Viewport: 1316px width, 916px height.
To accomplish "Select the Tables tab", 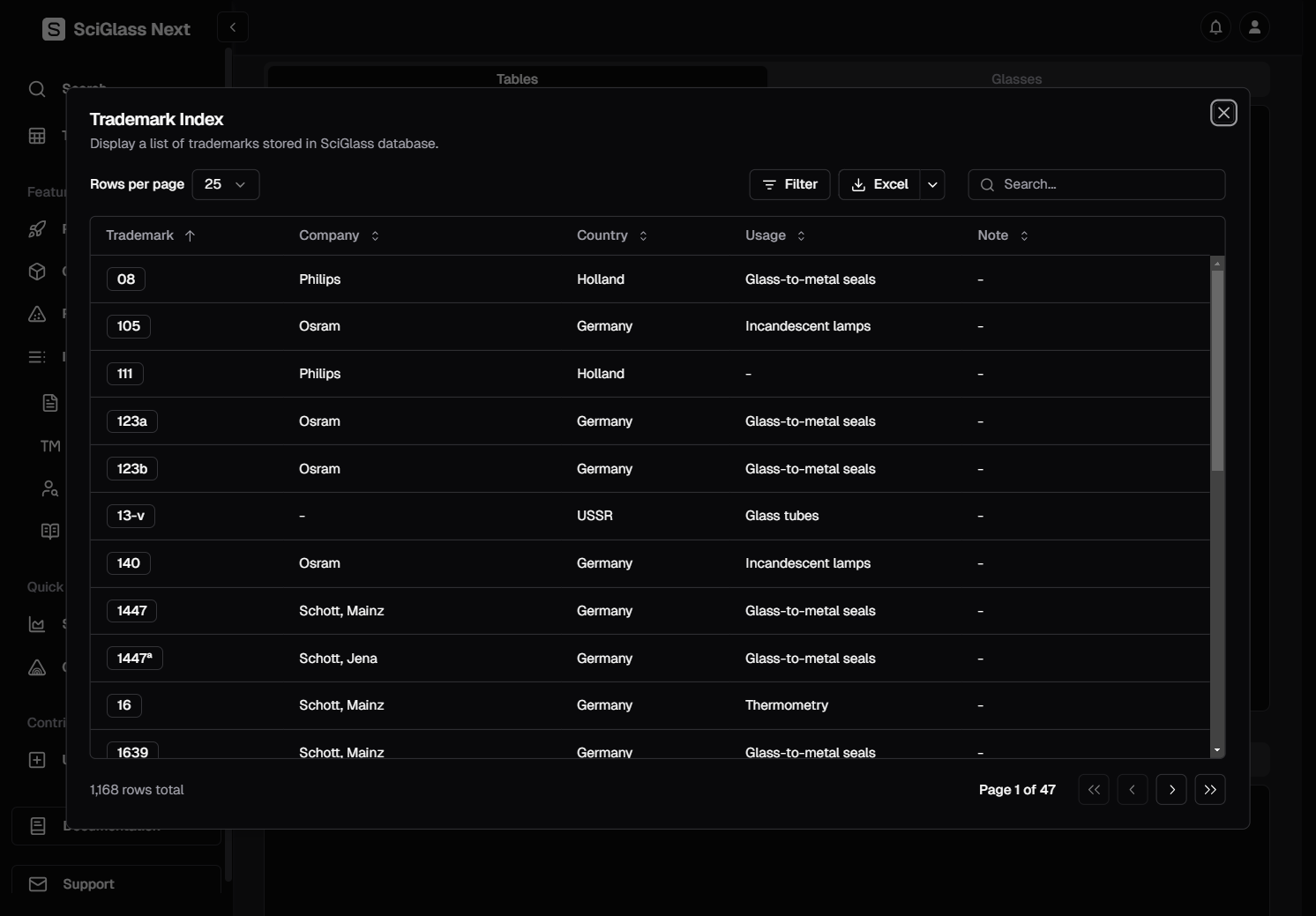I will [x=517, y=78].
